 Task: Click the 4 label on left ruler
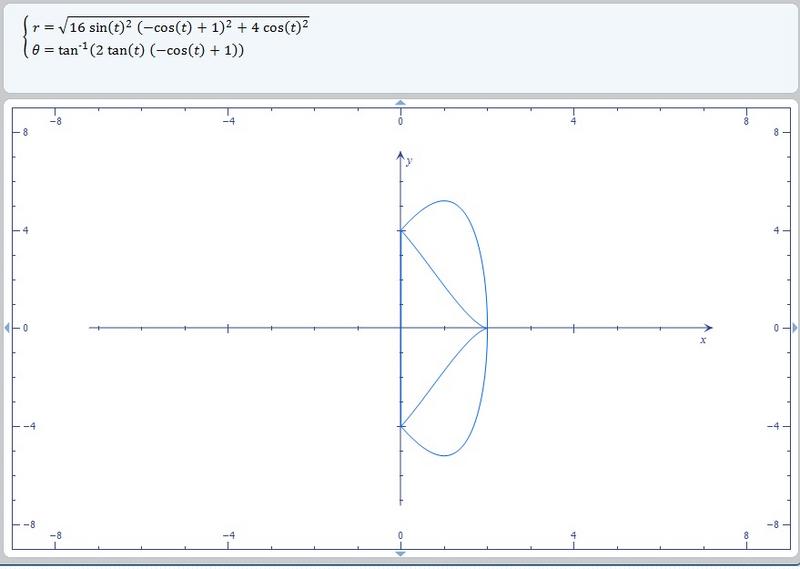pyautogui.click(x=26, y=231)
